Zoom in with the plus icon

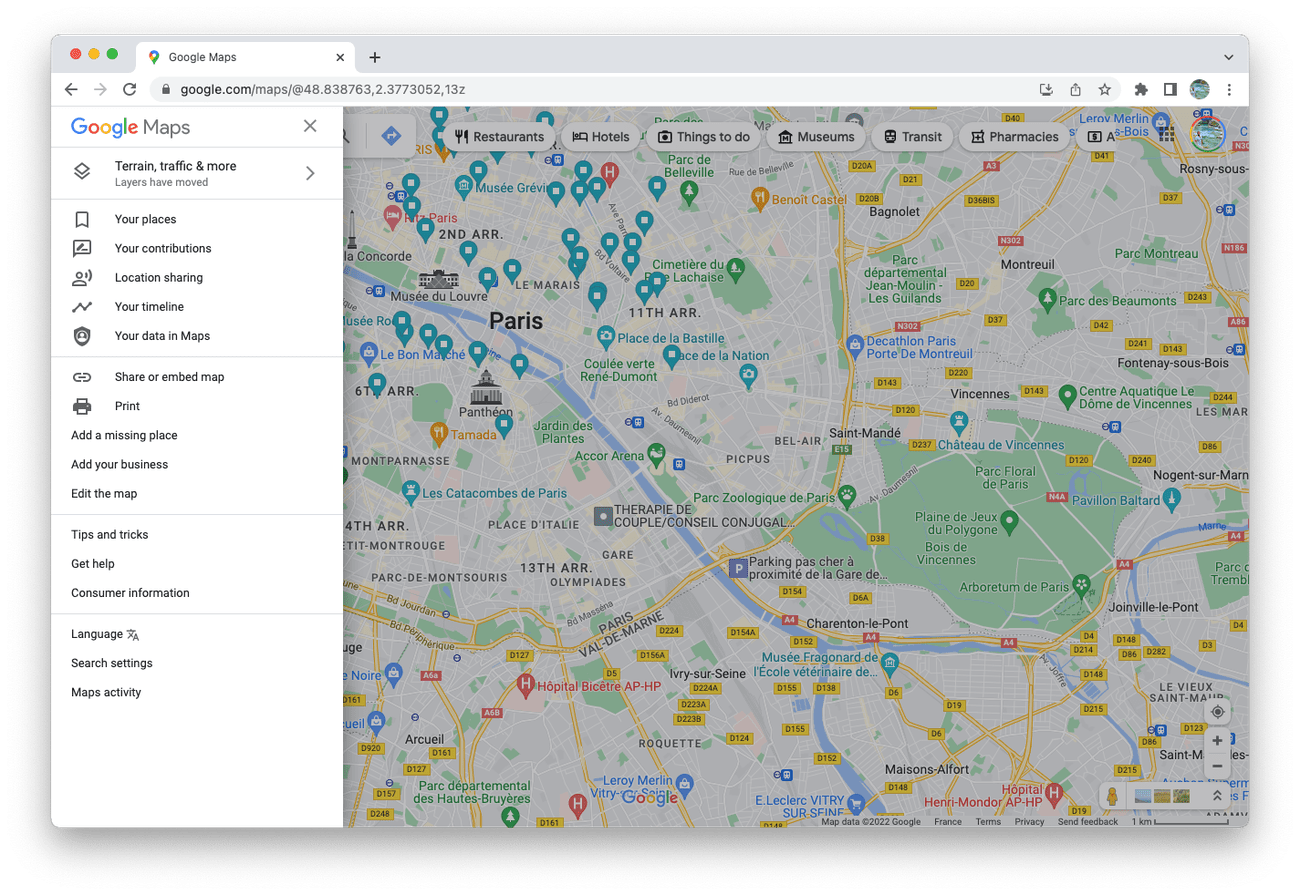[1217, 740]
